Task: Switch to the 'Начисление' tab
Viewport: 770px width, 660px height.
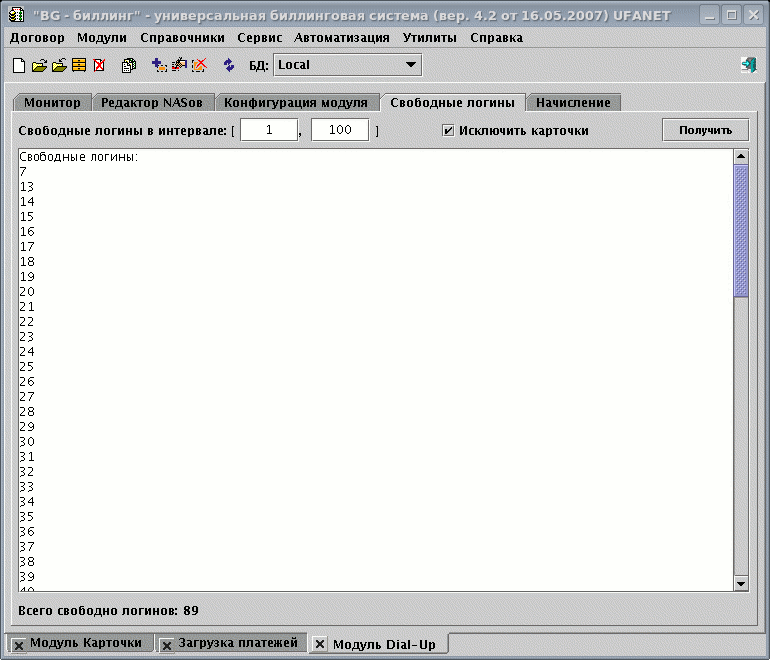Action: 573,103
